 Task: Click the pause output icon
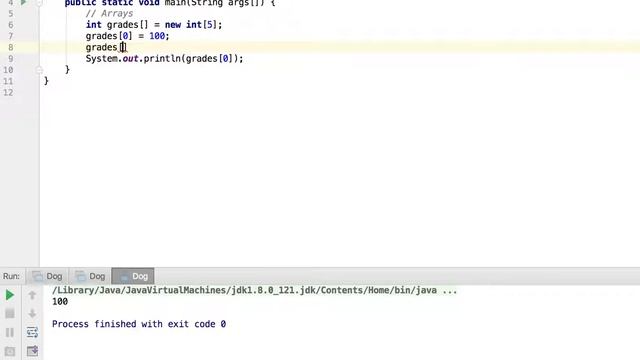click(x=10, y=332)
